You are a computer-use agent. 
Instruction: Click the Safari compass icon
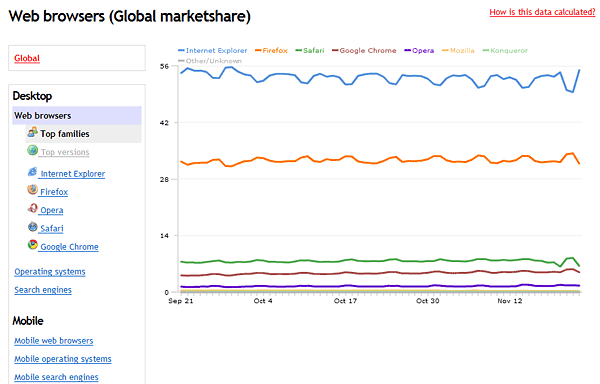click(x=33, y=227)
